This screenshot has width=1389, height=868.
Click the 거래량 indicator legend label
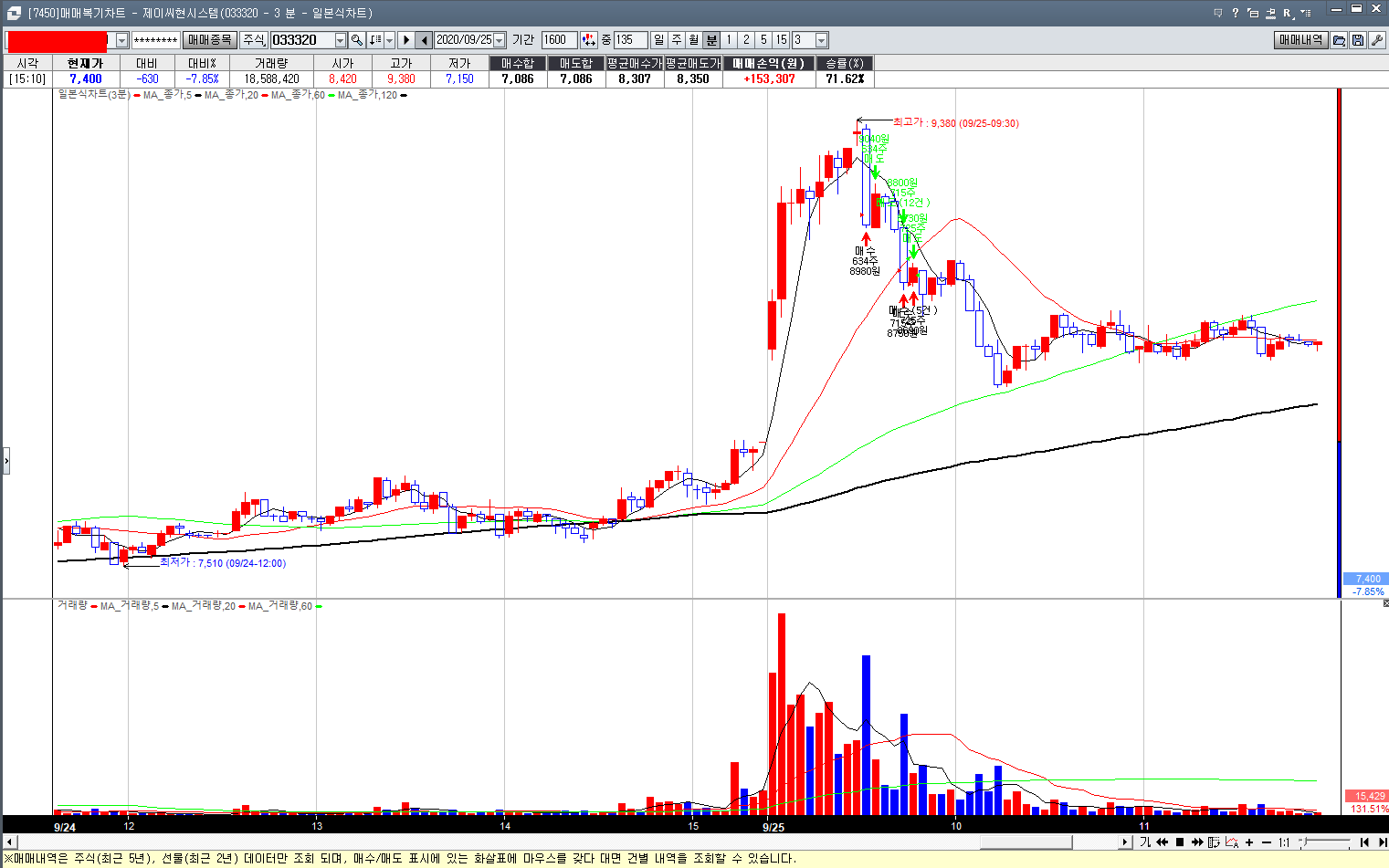[x=72, y=605]
